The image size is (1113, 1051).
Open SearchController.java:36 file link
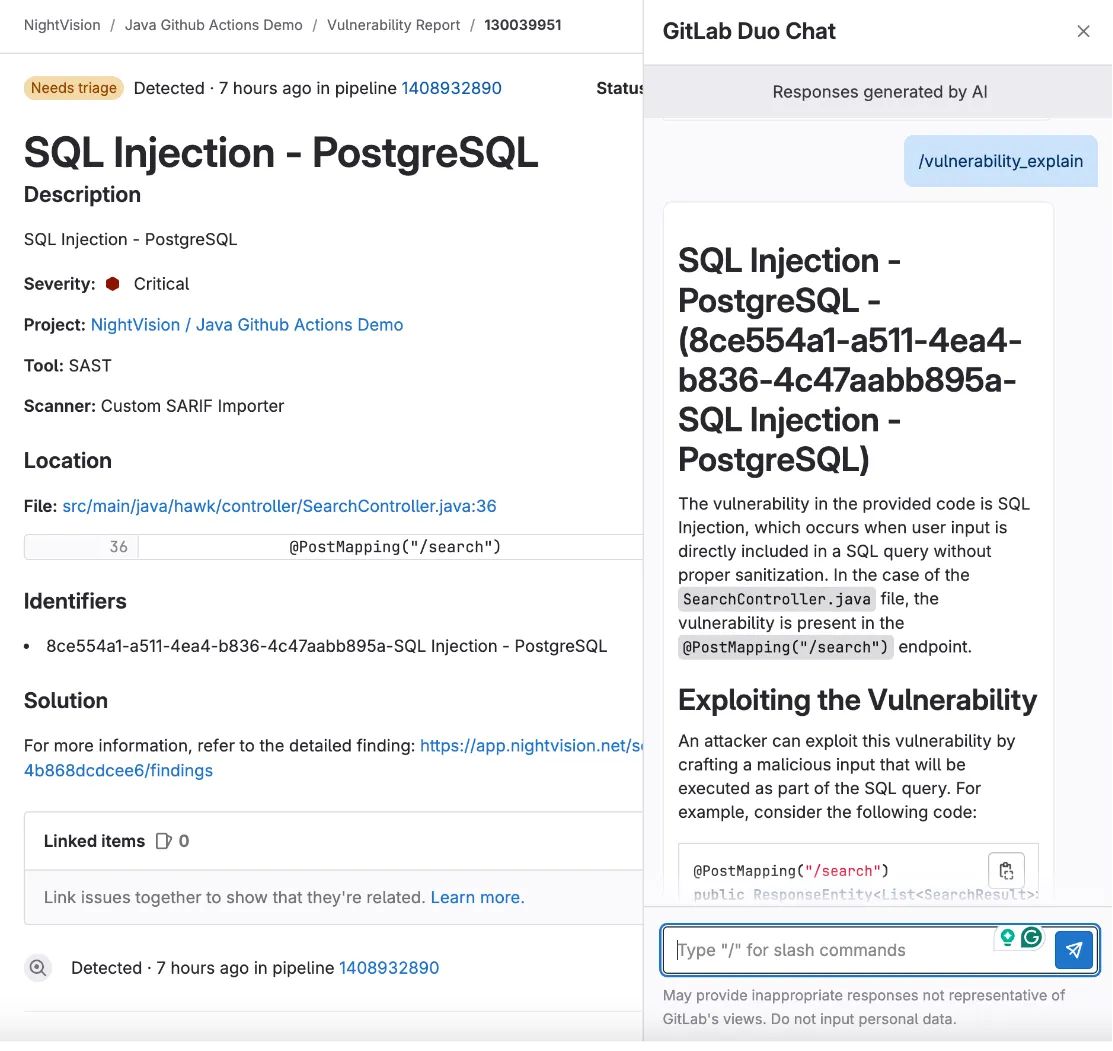(x=279, y=506)
